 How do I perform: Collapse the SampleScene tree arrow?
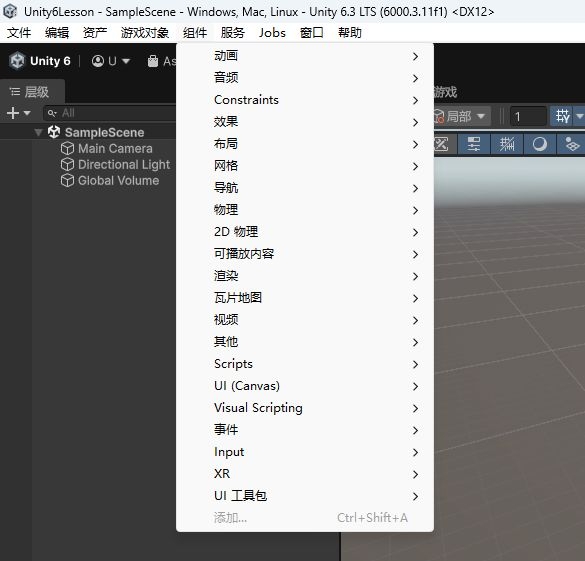tap(38, 132)
